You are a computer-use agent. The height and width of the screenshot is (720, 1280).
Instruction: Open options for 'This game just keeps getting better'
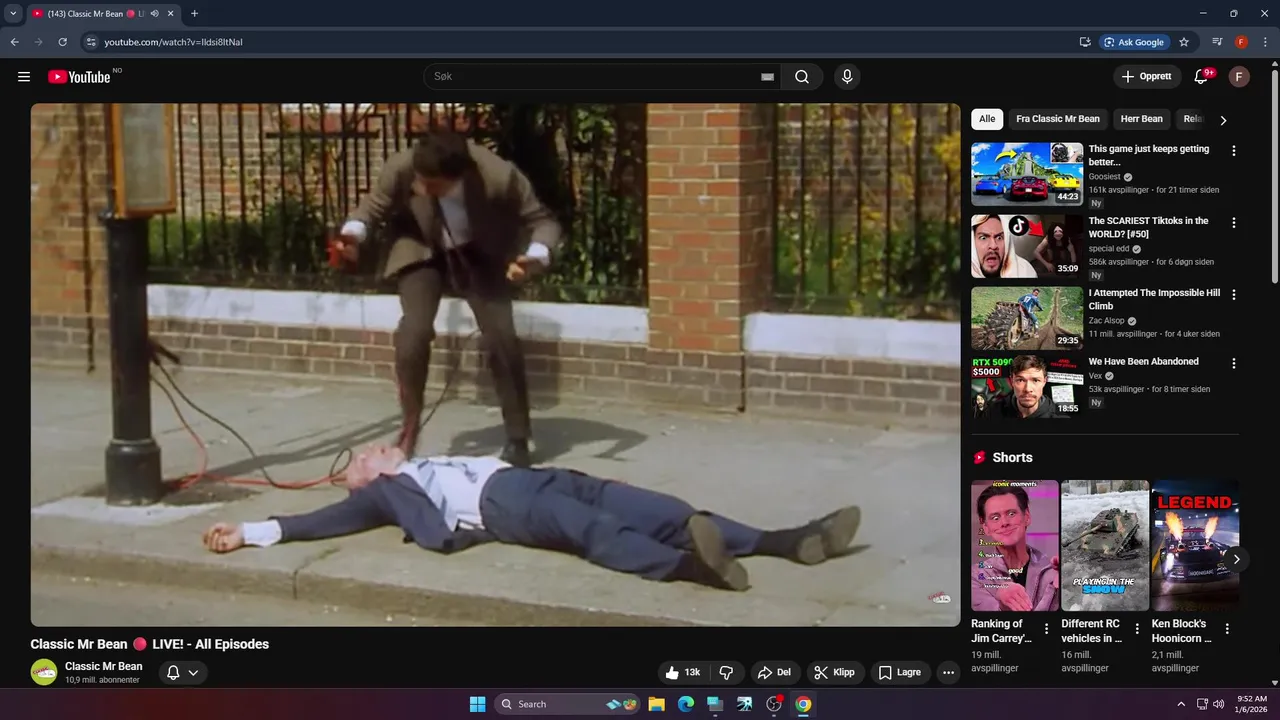click(x=1233, y=151)
